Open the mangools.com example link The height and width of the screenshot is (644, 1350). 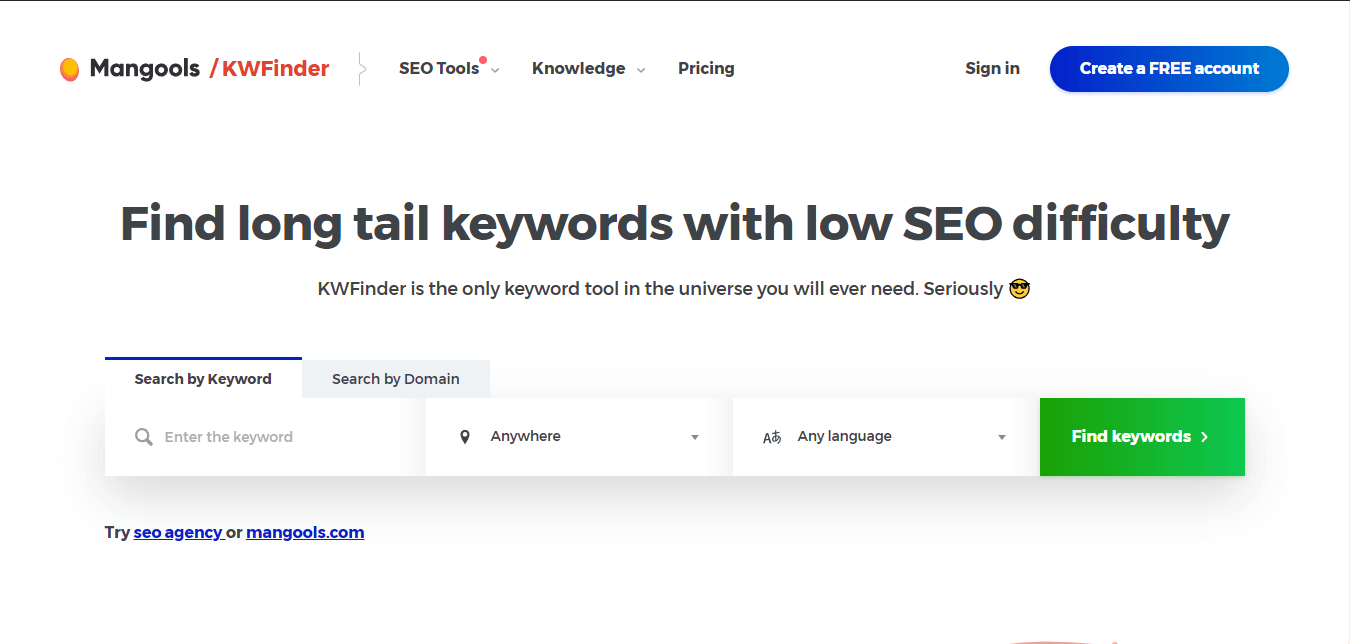pyautogui.click(x=305, y=532)
